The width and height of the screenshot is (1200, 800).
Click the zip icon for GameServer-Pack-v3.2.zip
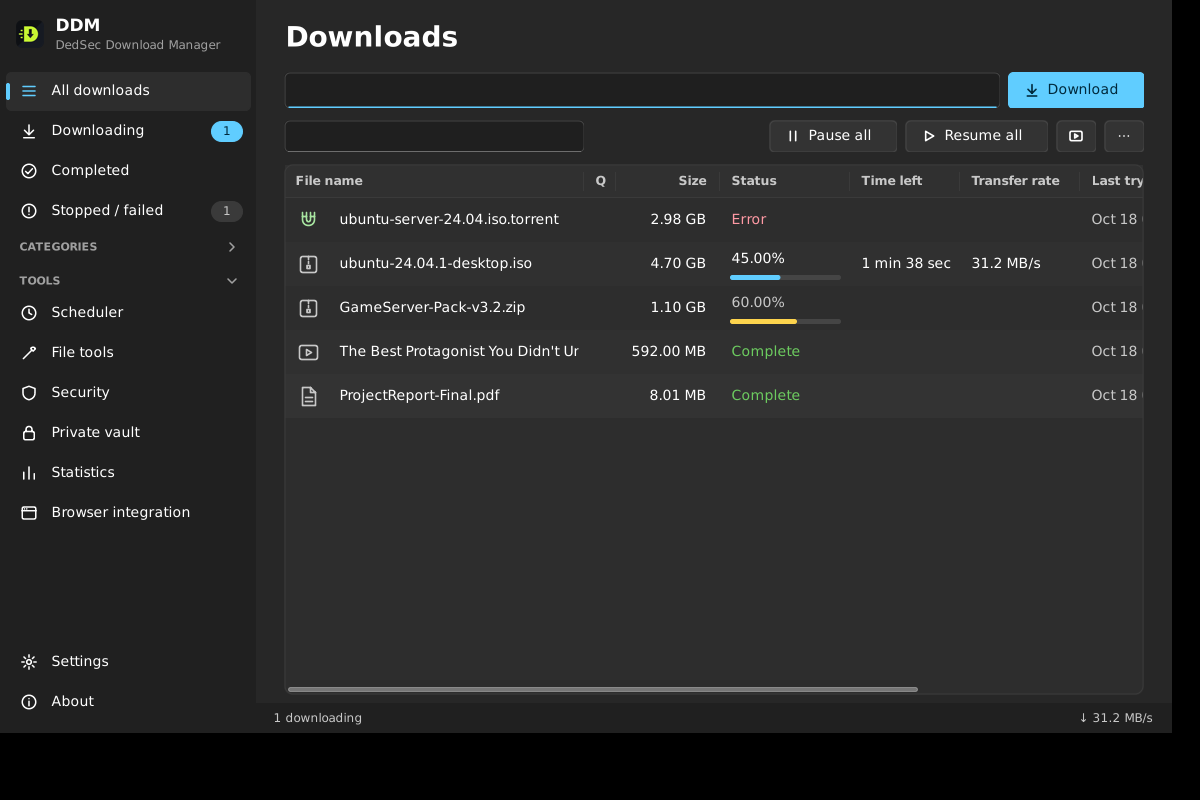pyautogui.click(x=308, y=308)
